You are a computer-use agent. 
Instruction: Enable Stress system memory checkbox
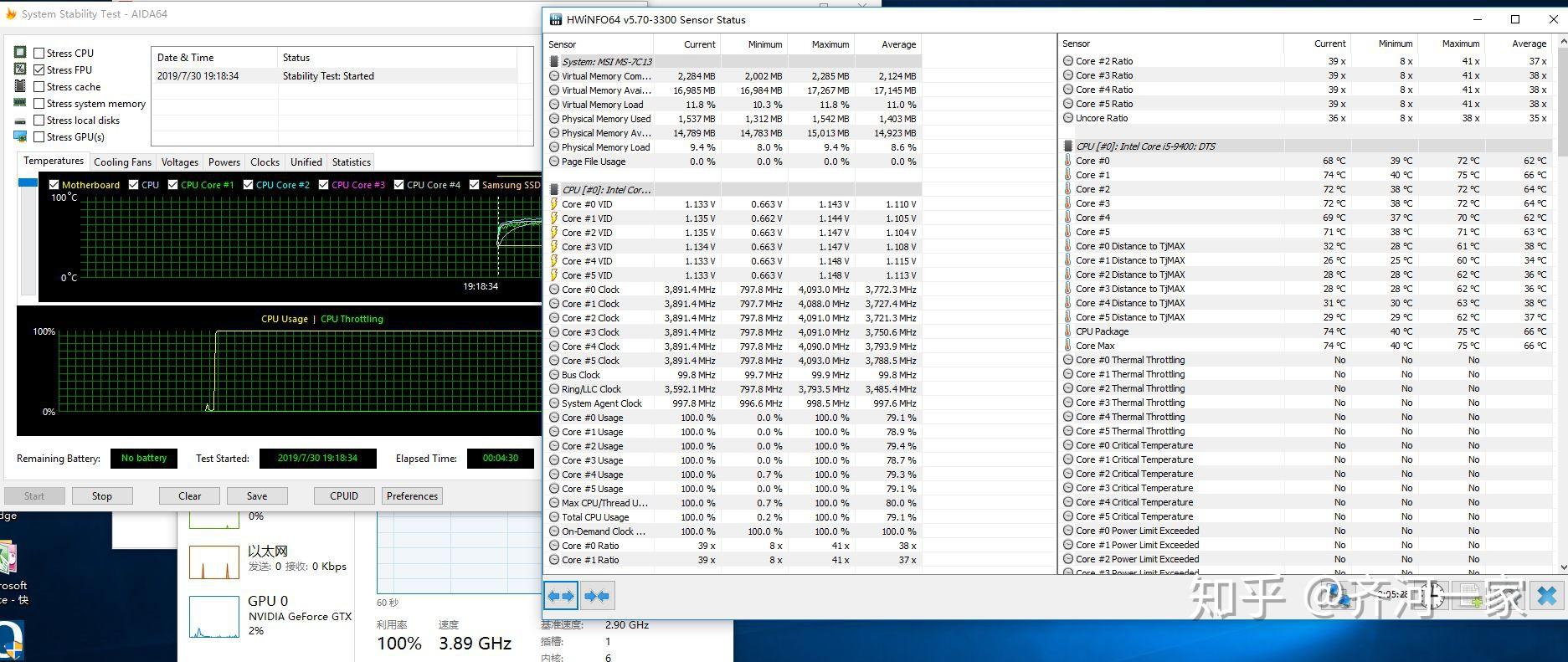click(39, 103)
